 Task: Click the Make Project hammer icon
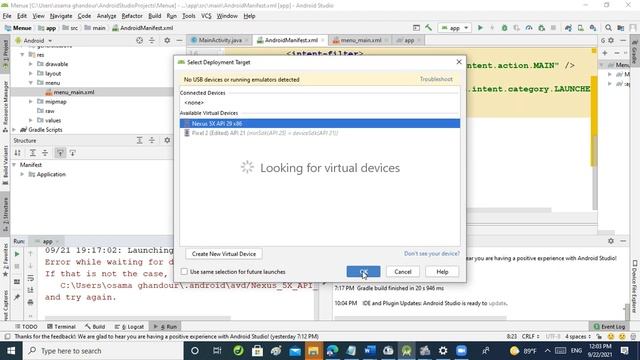[x=428, y=28]
